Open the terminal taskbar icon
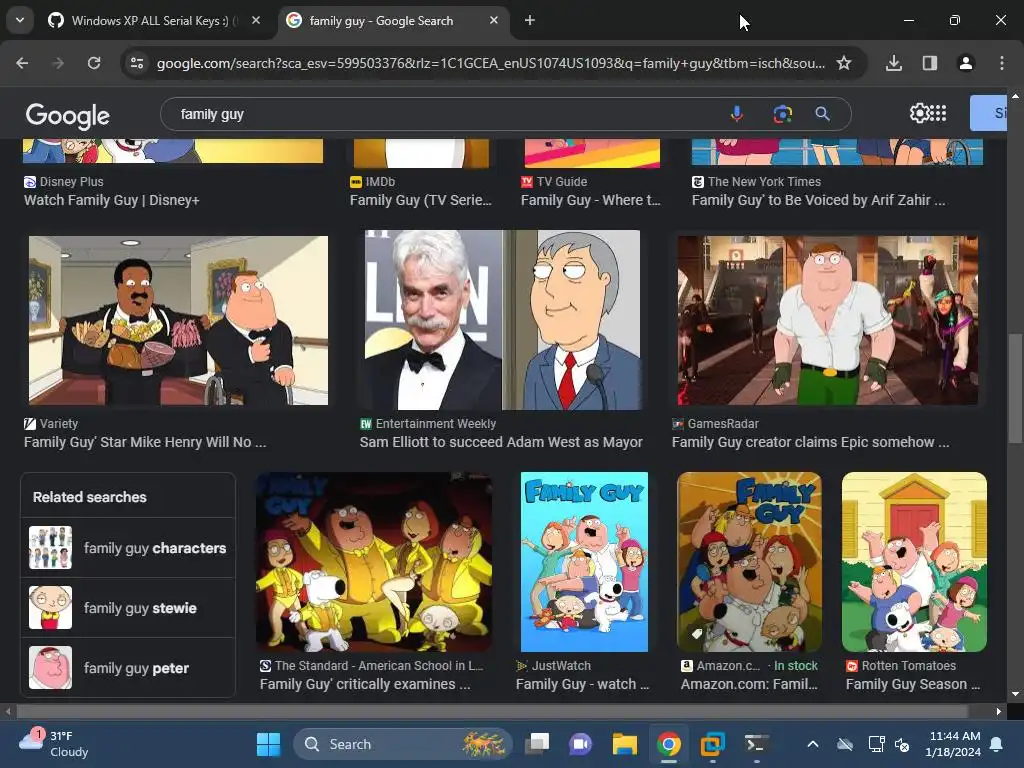This screenshot has height=768, width=1024. click(x=756, y=744)
